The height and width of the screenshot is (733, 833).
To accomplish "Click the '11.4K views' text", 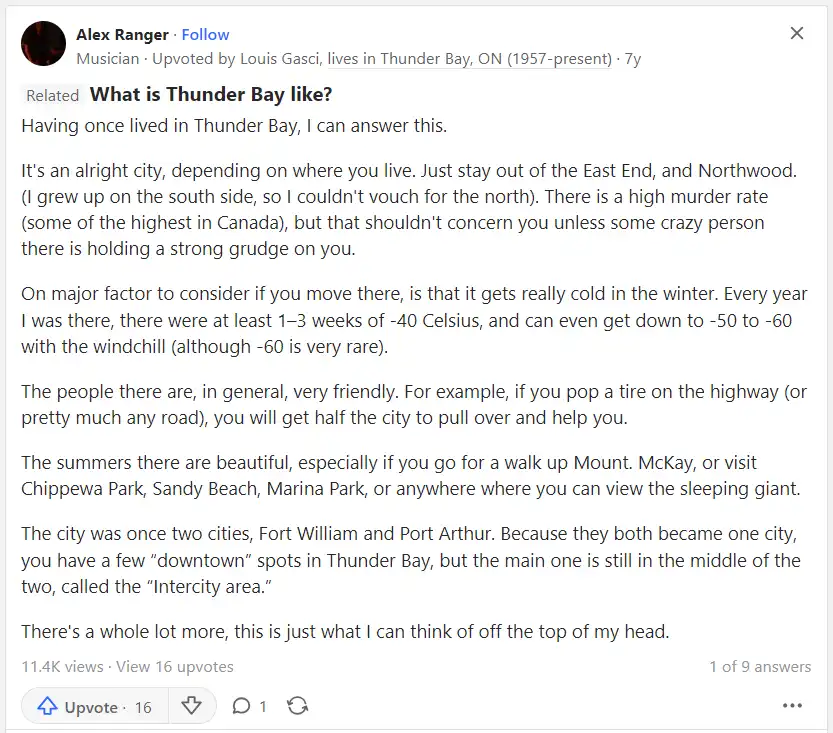I will coord(62,667).
